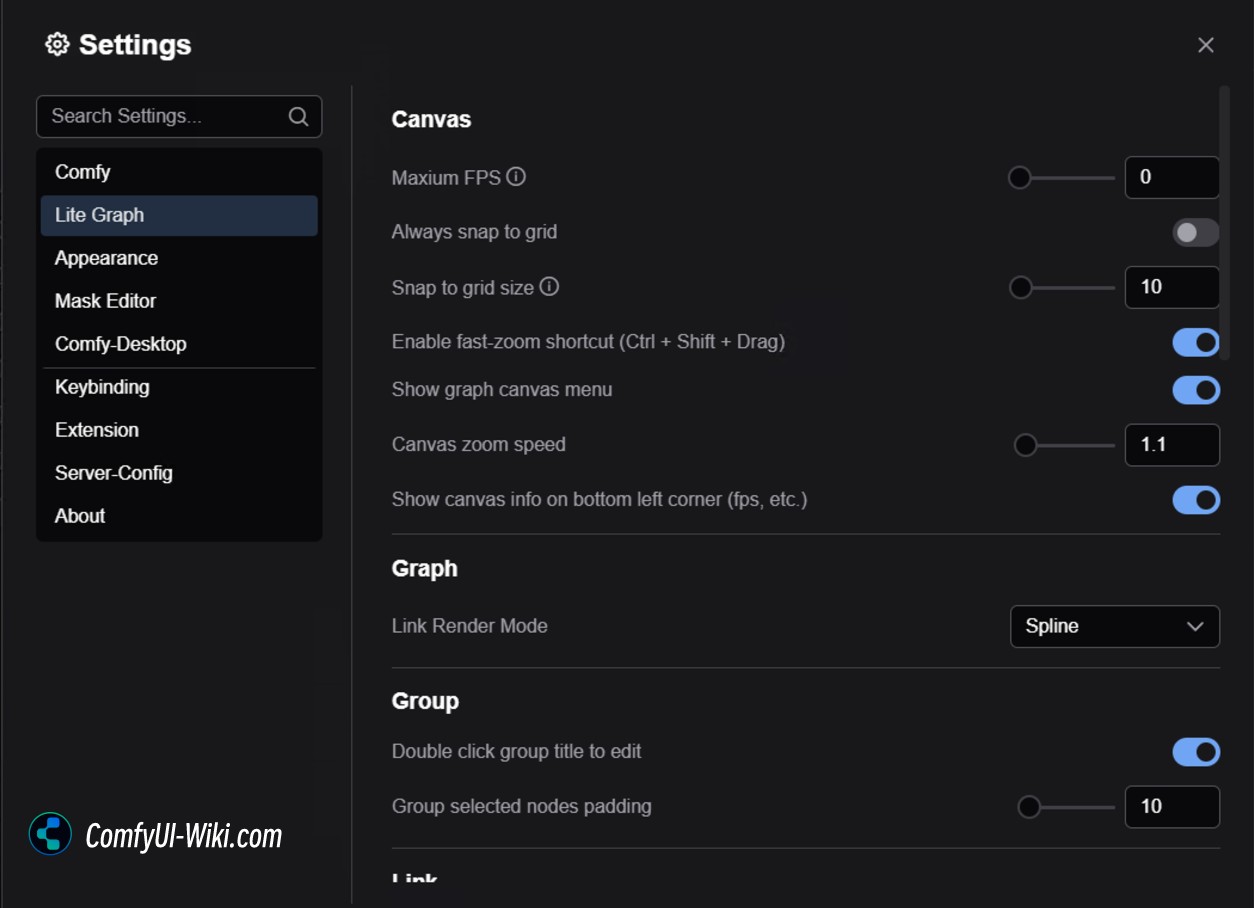Screen dimensions: 1254x908
Task: Click the Snap to grid size value field
Action: (x=1172, y=288)
